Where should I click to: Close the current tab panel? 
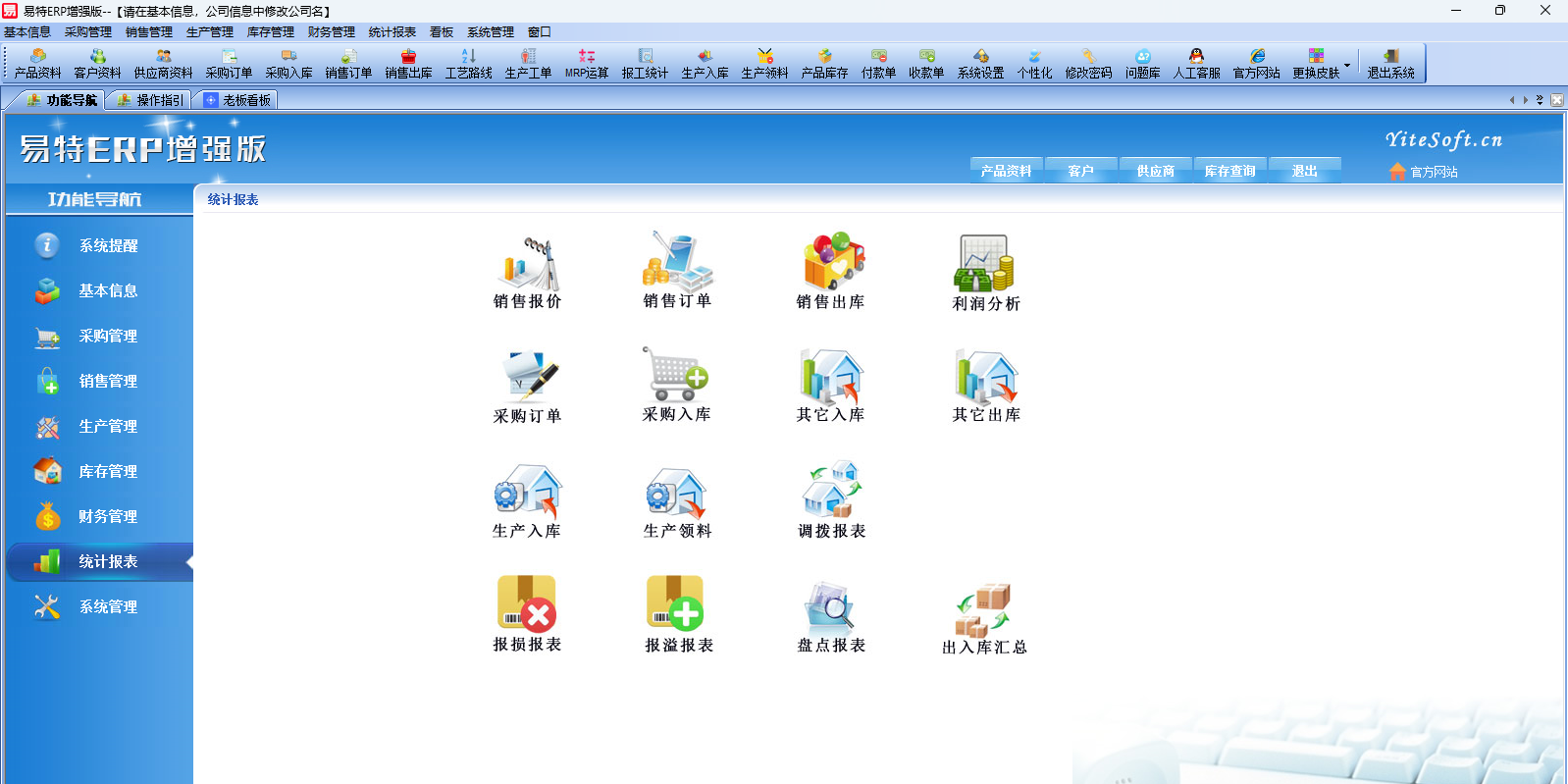(1556, 100)
